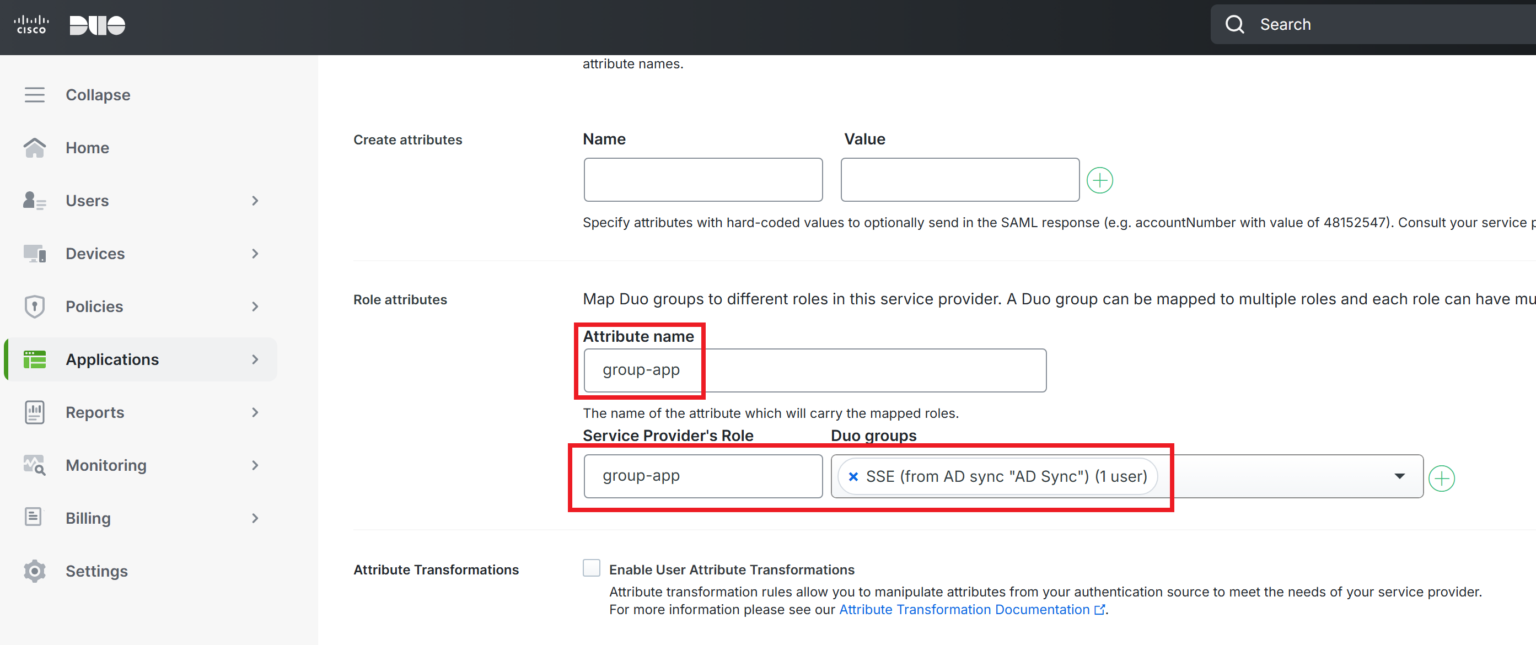Click the Reports chart icon
Screen dimensions: 1536x645
[35, 412]
